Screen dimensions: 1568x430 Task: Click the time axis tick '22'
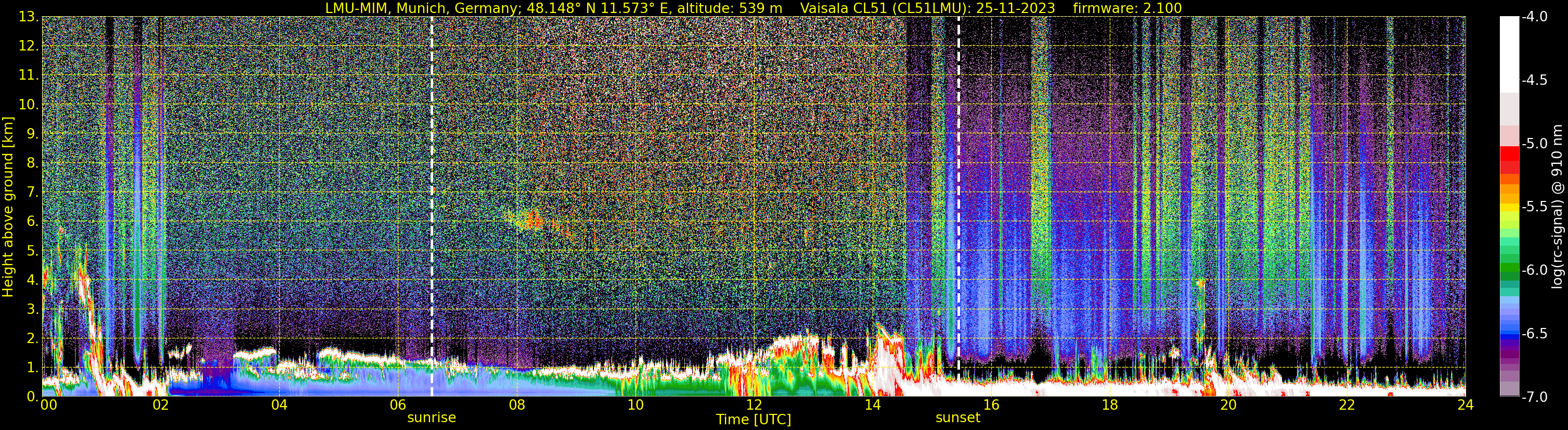[1347, 405]
